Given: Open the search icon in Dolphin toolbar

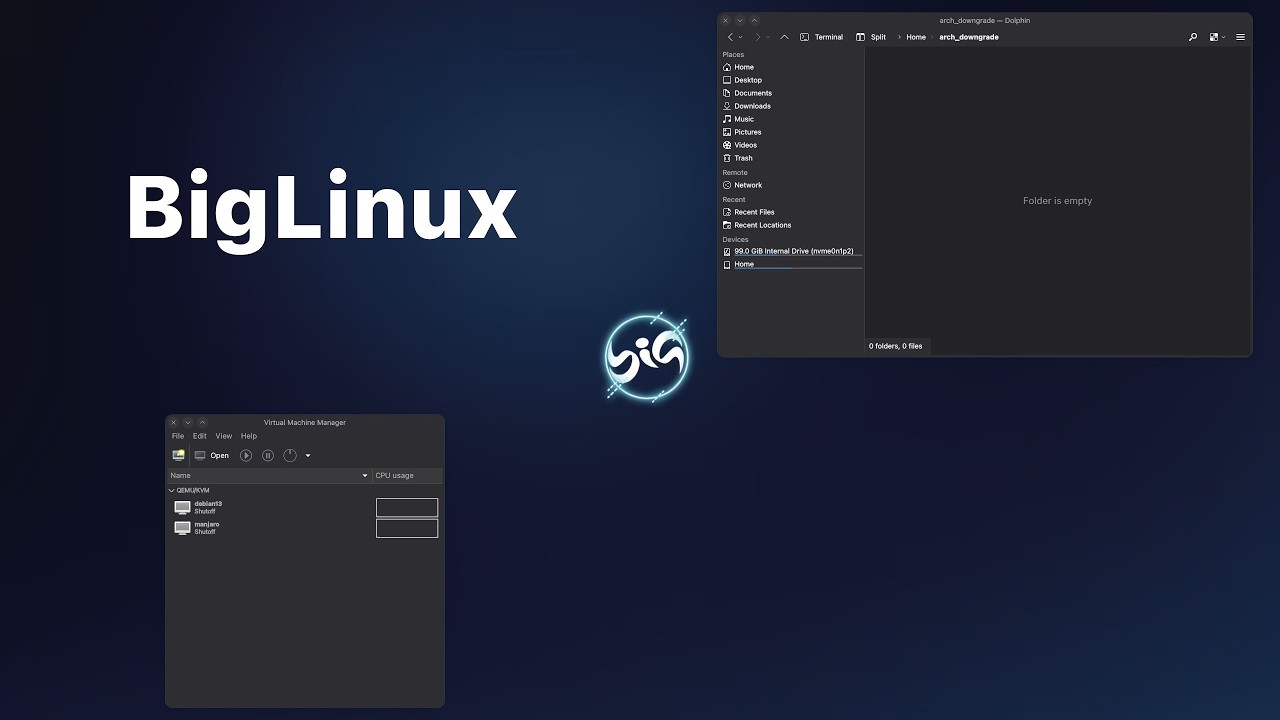Looking at the screenshot, I should point(1193,37).
